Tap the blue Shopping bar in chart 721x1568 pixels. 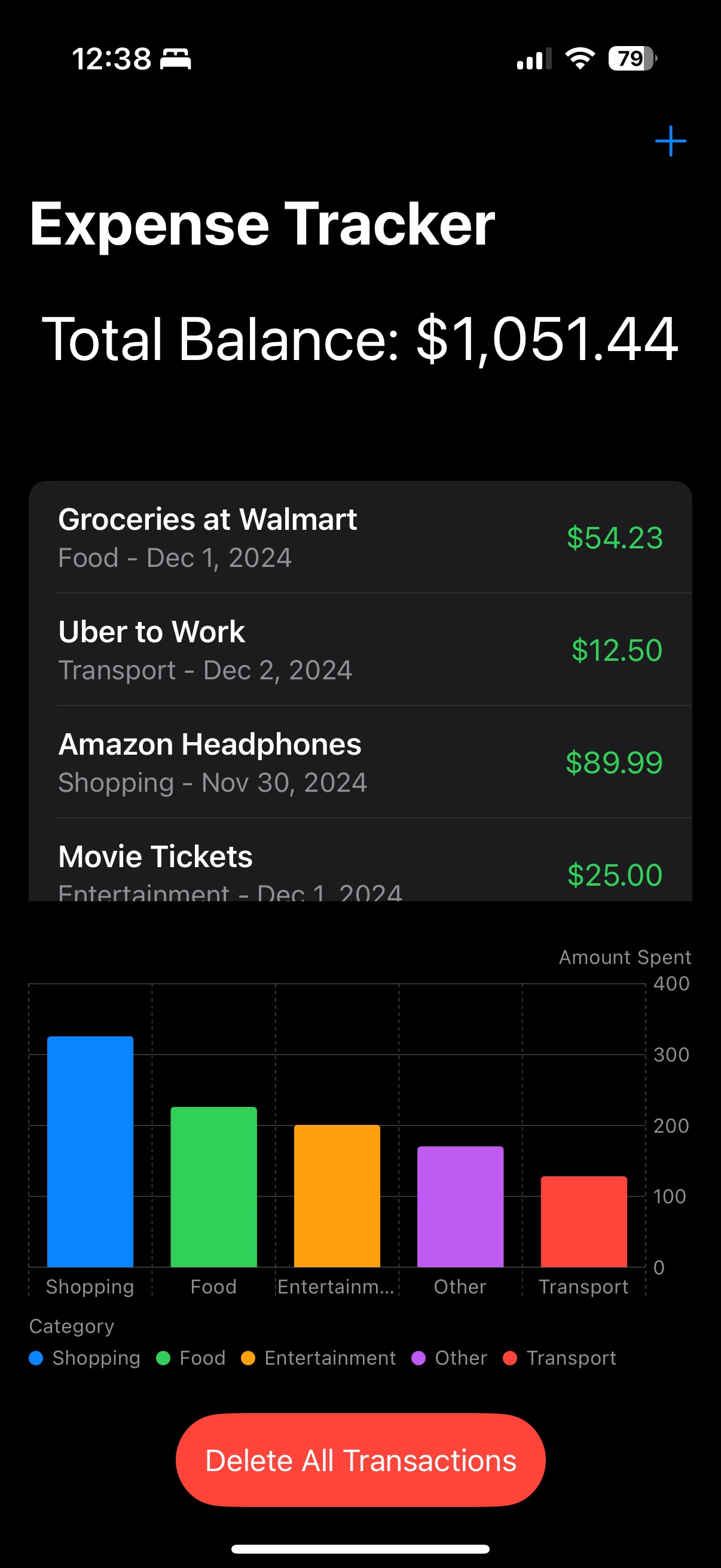(x=90, y=1152)
